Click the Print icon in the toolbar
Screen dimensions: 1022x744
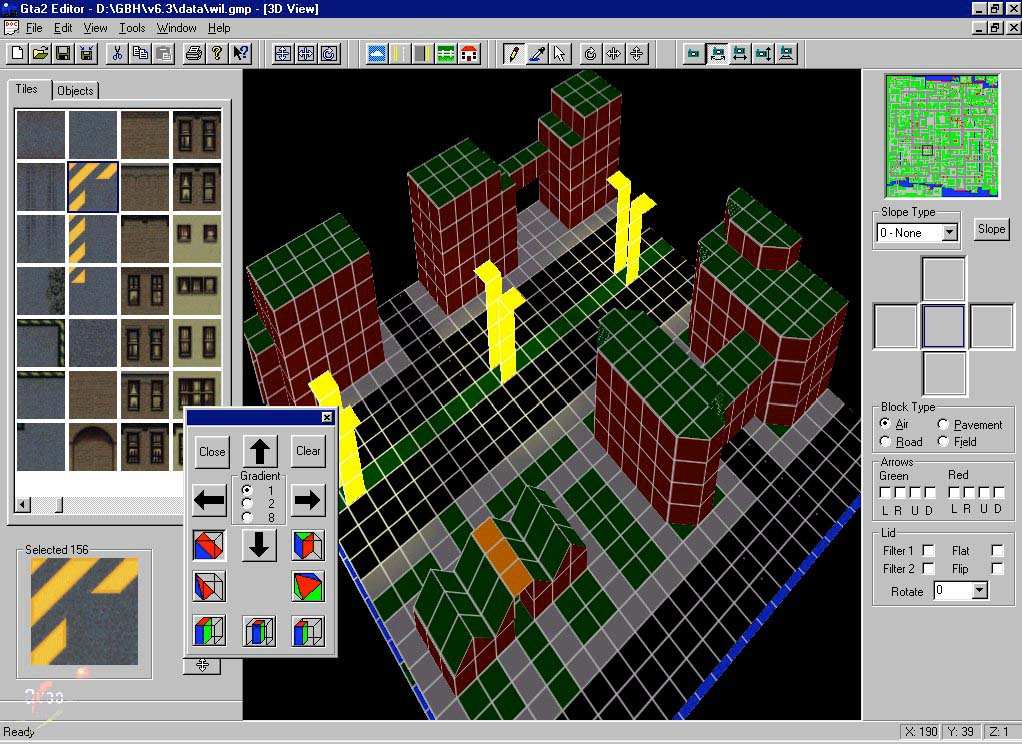pos(194,53)
